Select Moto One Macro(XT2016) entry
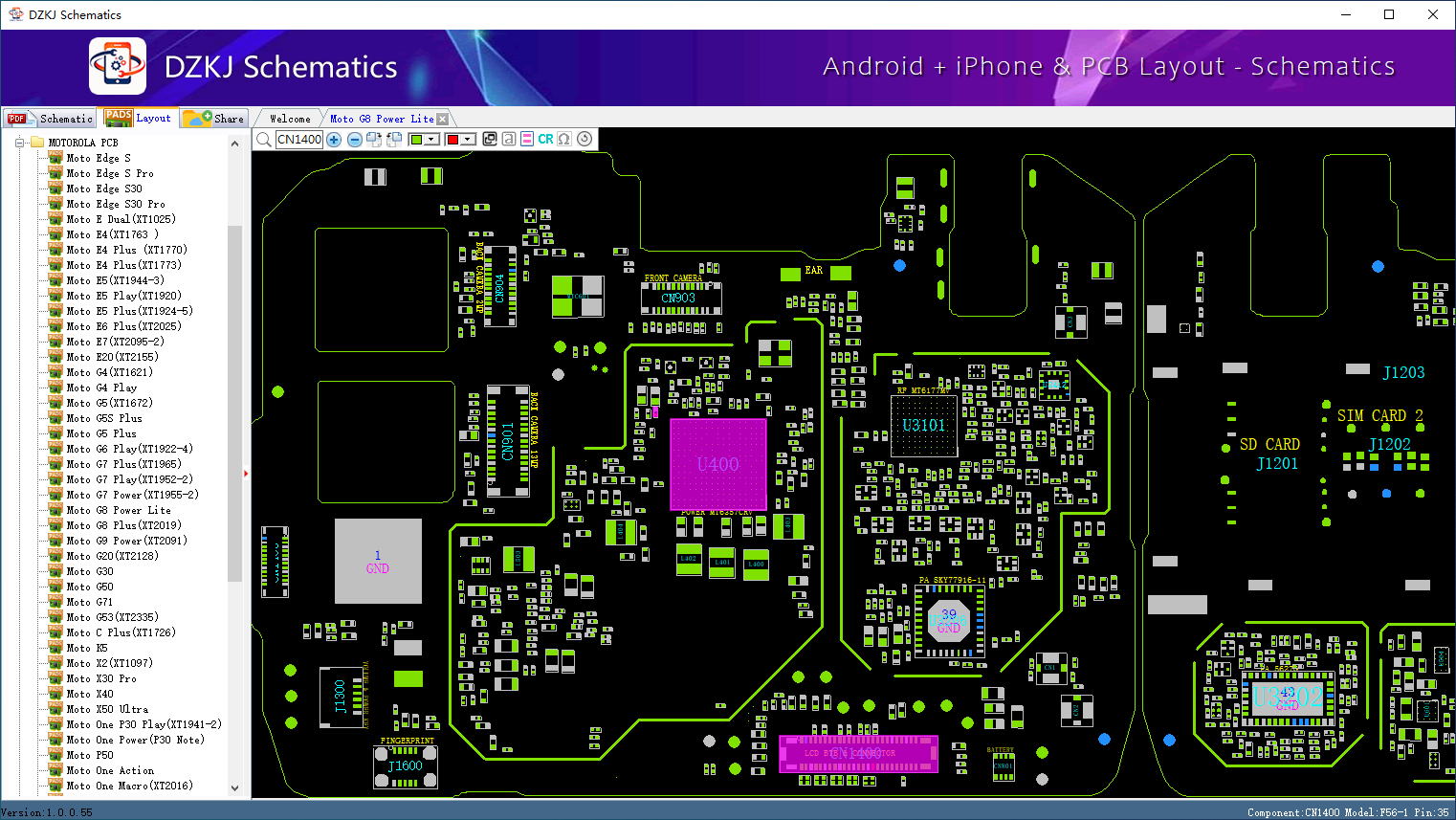 pyautogui.click(x=129, y=786)
